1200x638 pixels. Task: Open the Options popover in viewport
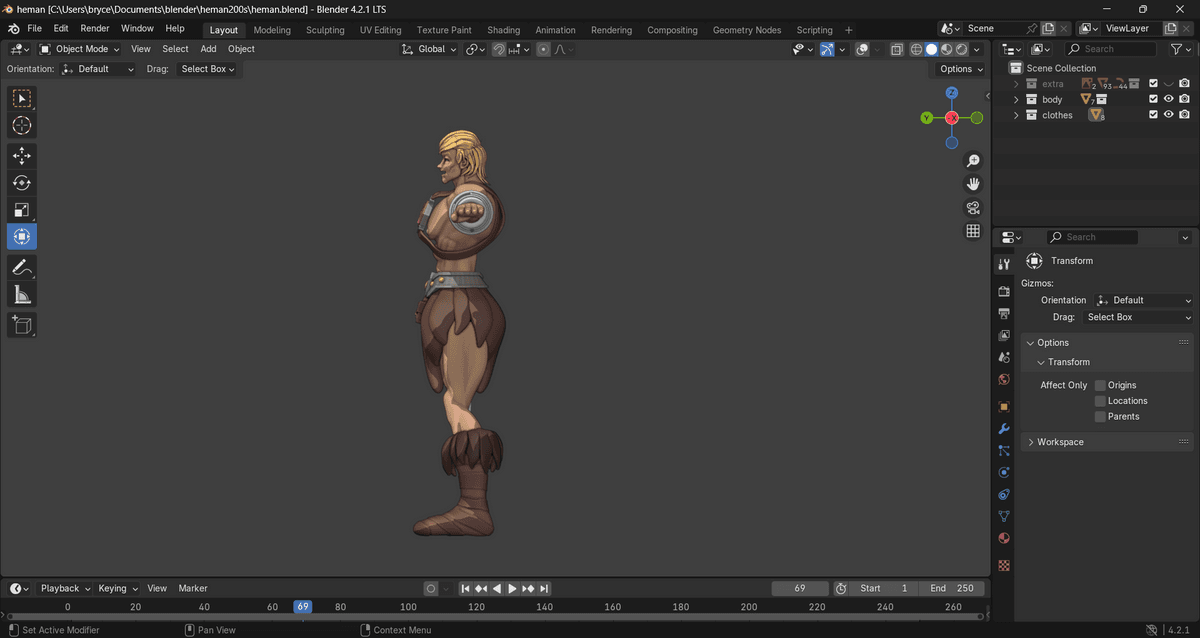click(x=960, y=69)
